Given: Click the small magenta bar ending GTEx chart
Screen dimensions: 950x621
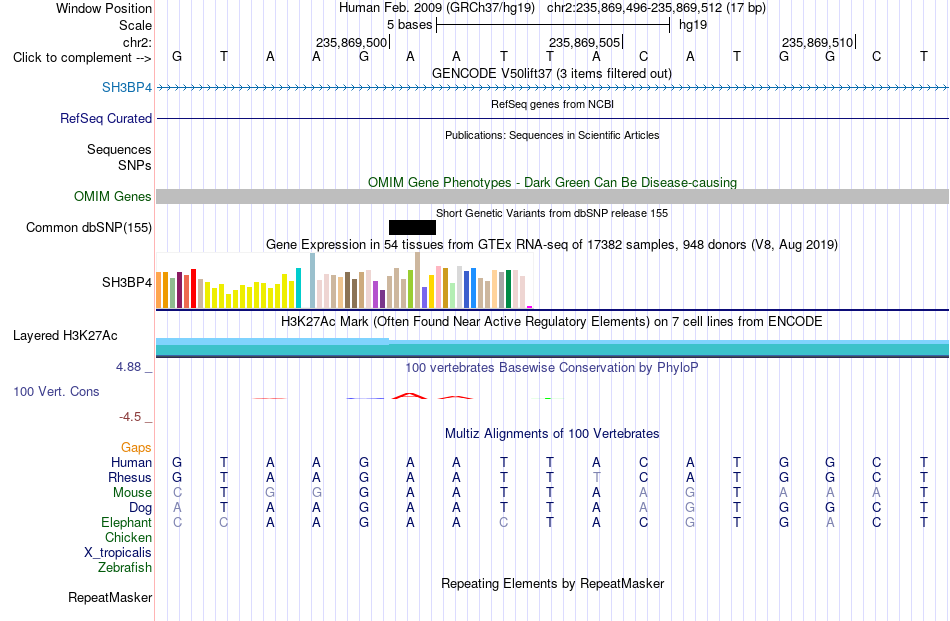Looking at the screenshot, I should point(530,307).
